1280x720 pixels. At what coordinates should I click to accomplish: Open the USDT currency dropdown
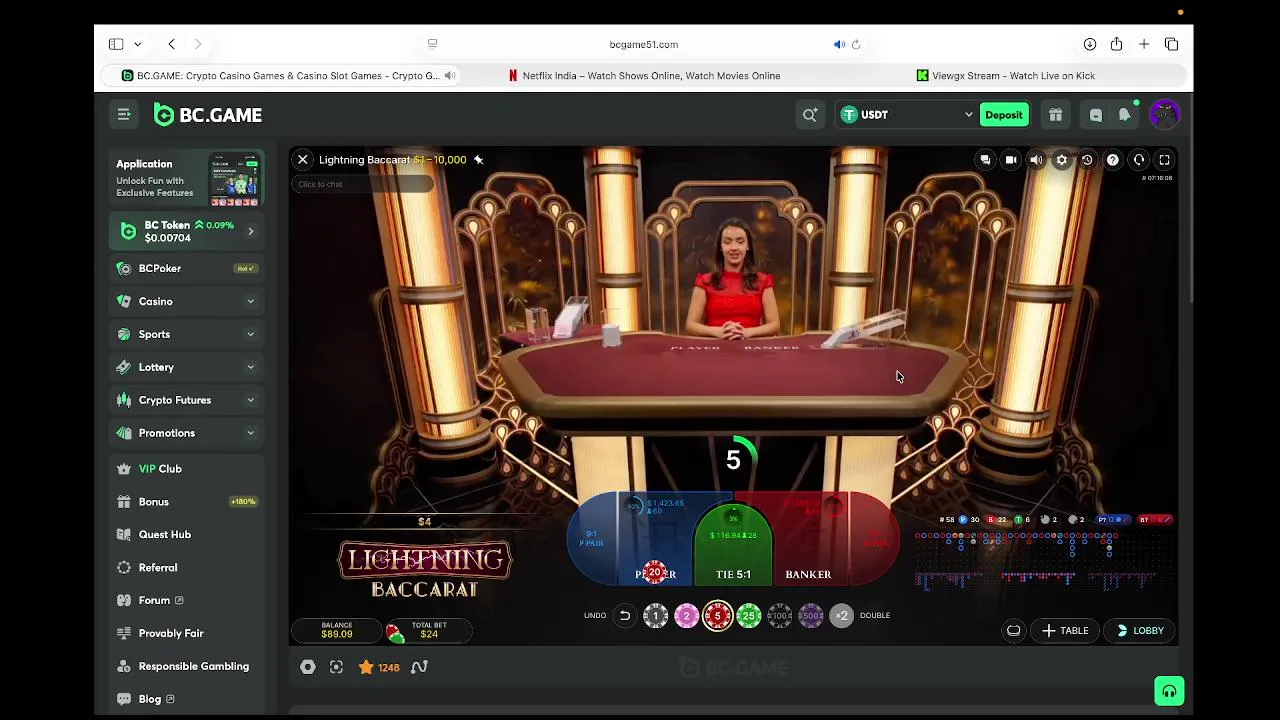click(x=907, y=115)
